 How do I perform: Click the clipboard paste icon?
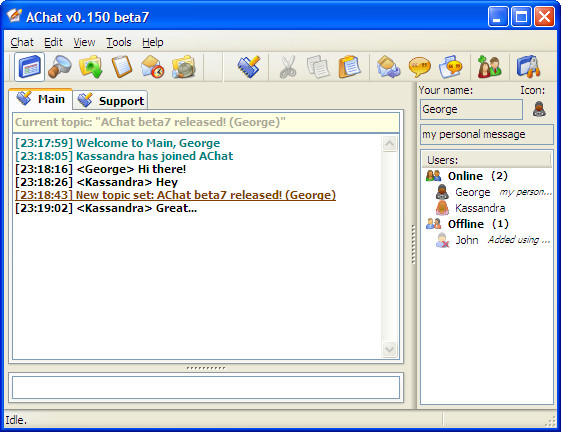pyautogui.click(x=350, y=67)
